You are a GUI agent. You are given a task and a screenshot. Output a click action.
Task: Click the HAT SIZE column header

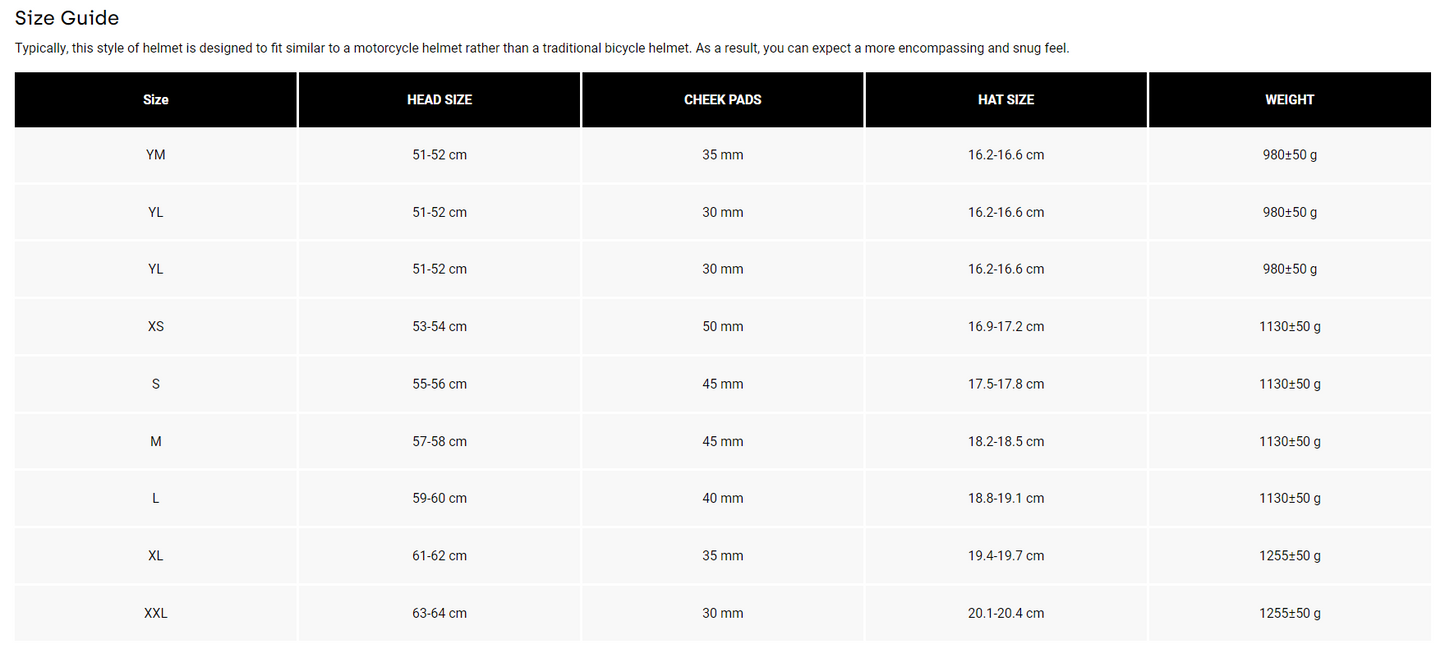pos(1006,100)
